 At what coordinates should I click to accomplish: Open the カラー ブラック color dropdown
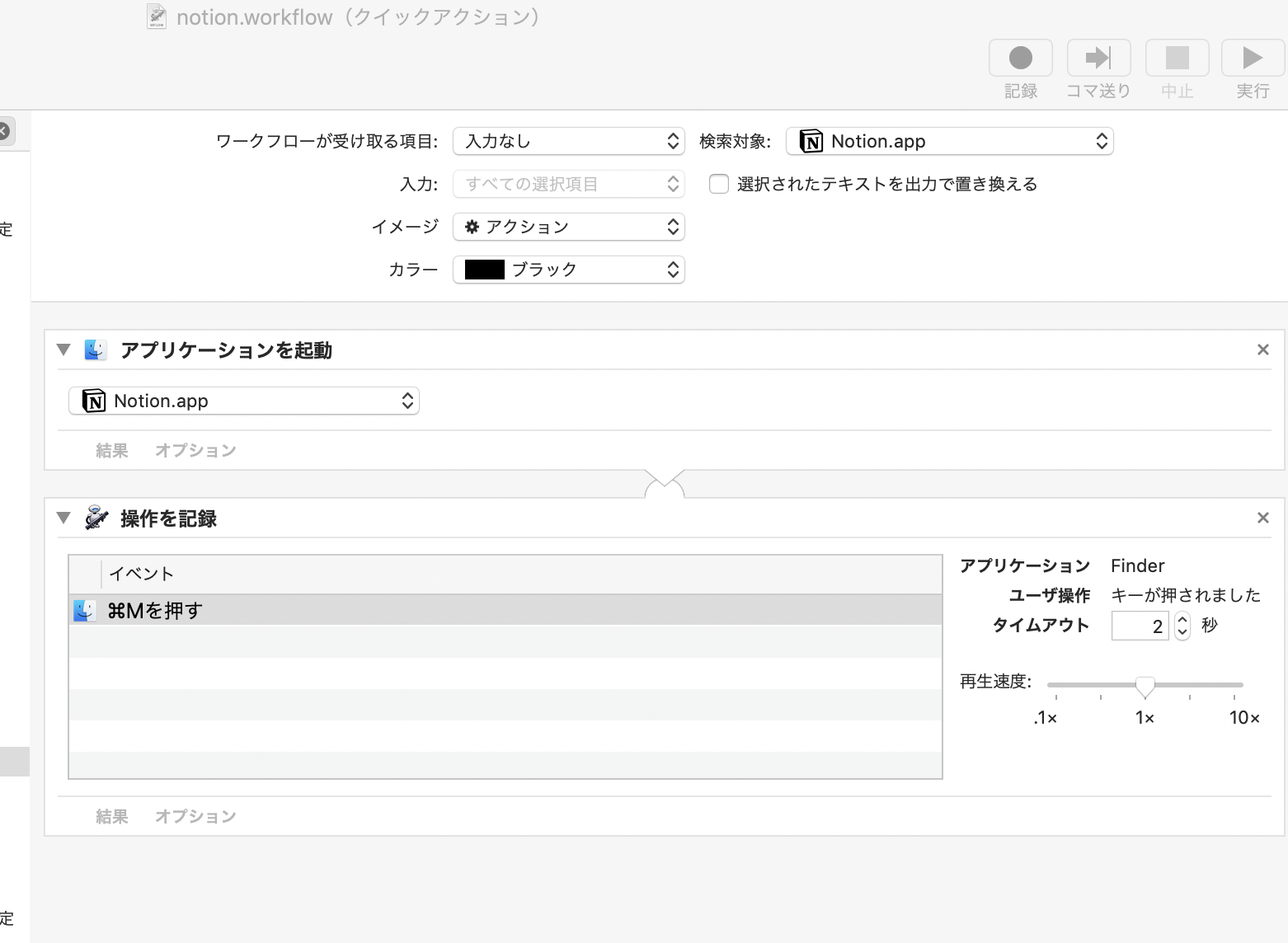click(x=569, y=270)
